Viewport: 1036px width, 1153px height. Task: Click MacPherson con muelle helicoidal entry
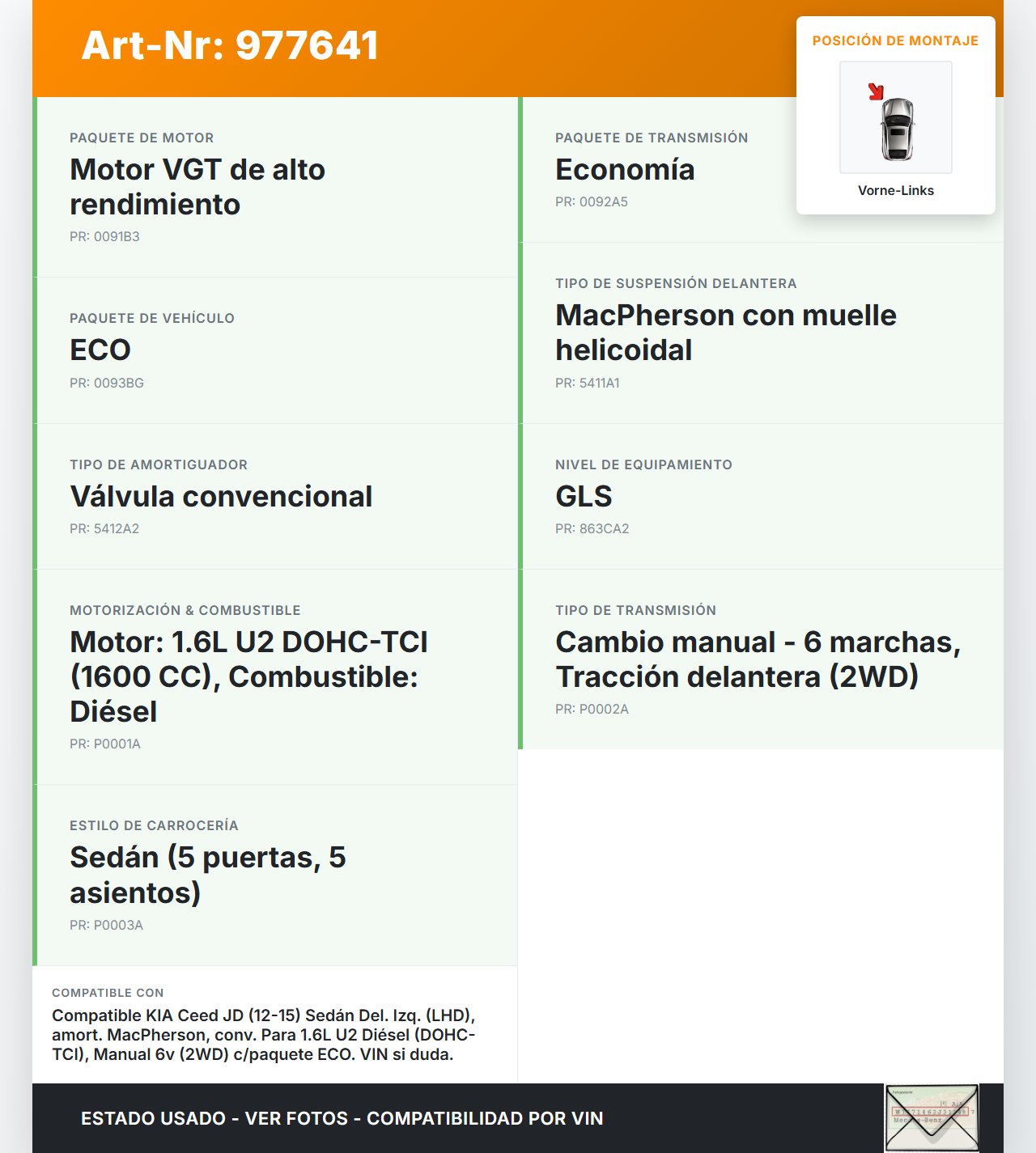click(725, 333)
